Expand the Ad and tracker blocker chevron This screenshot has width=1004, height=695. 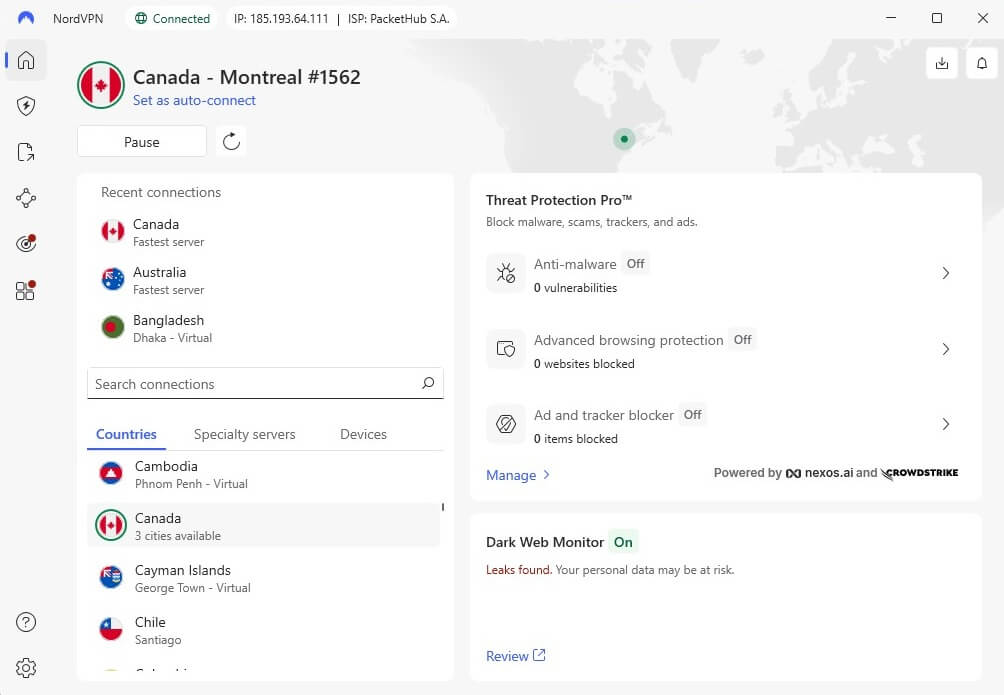click(945, 424)
